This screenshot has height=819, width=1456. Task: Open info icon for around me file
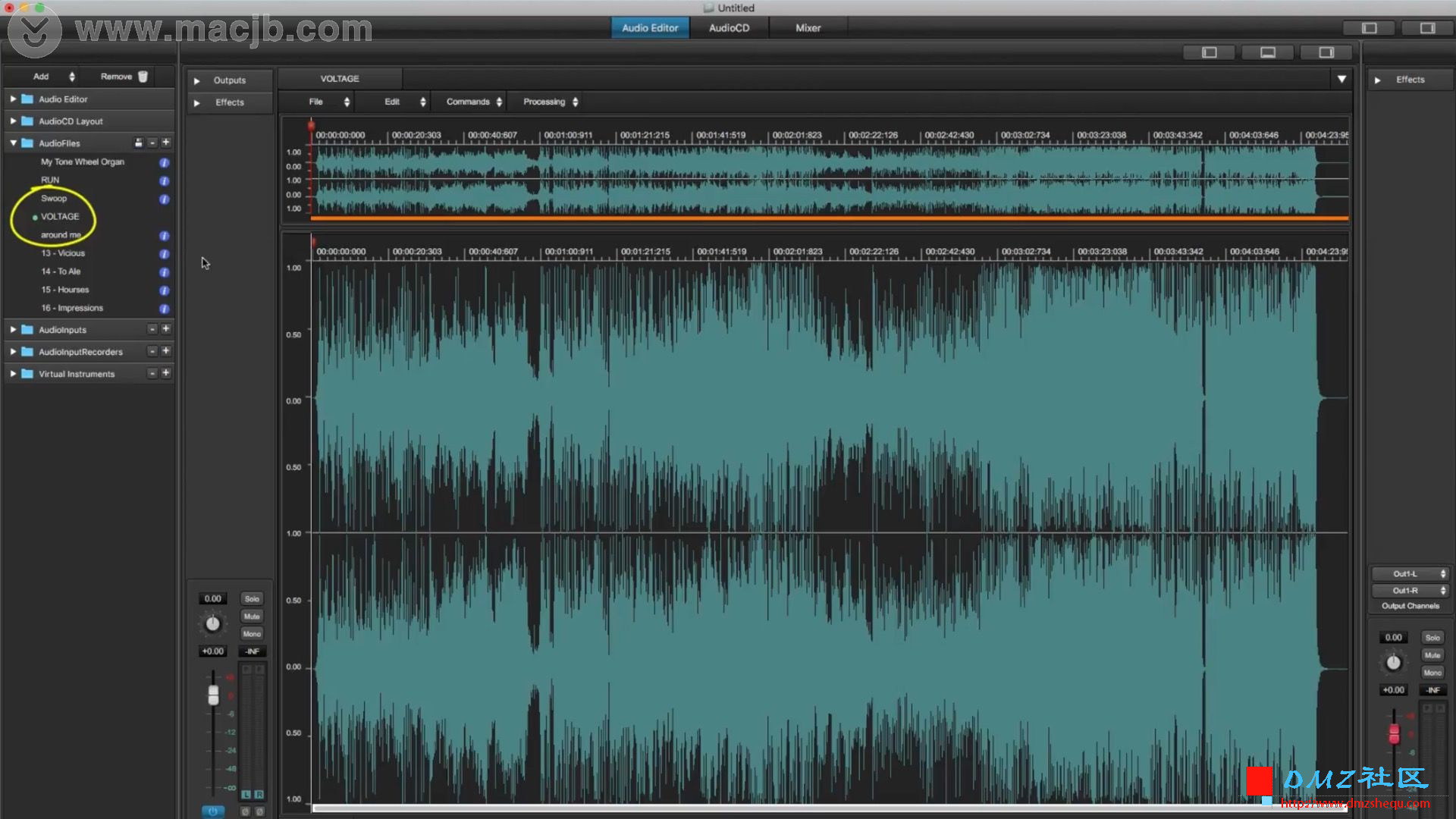pyautogui.click(x=164, y=236)
